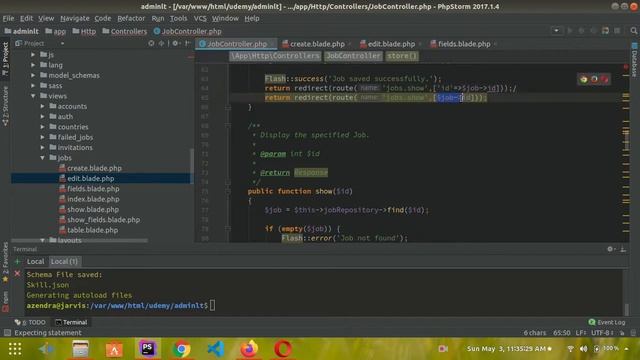Collapse the views folder

click(33, 96)
